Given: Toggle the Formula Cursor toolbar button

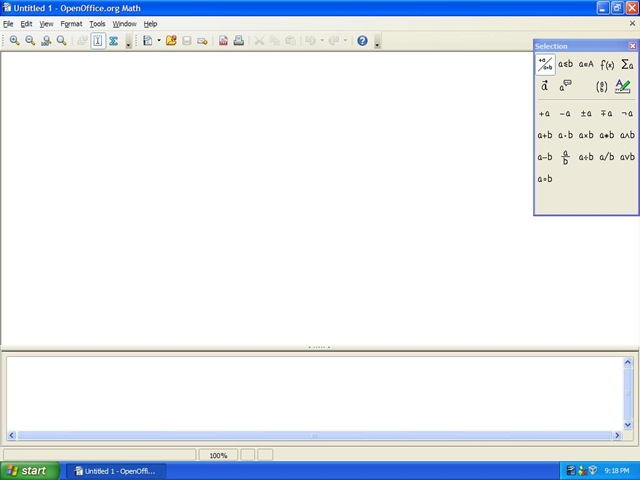Looking at the screenshot, I should [98, 40].
